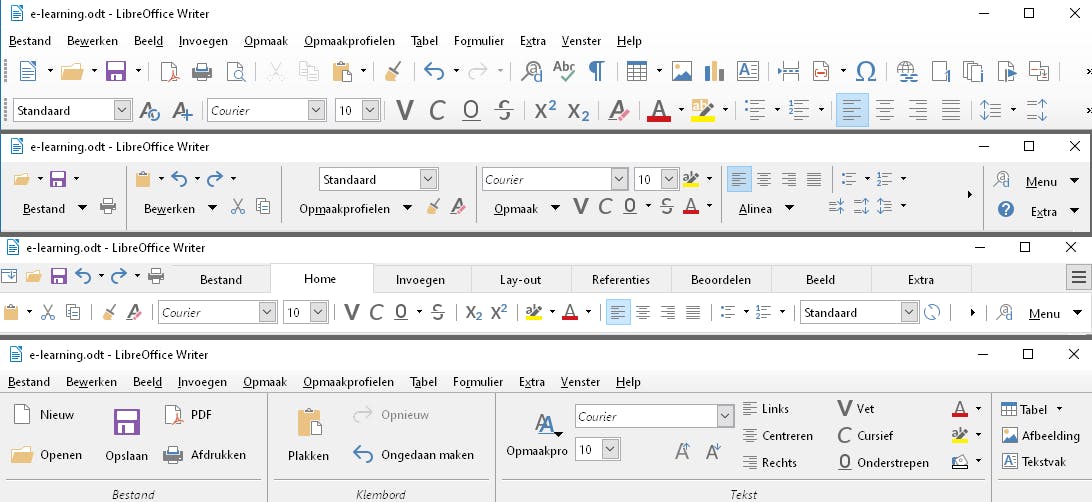Click the scissors Cut icon in second window
The width and height of the screenshot is (1092, 502).
(238, 206)
